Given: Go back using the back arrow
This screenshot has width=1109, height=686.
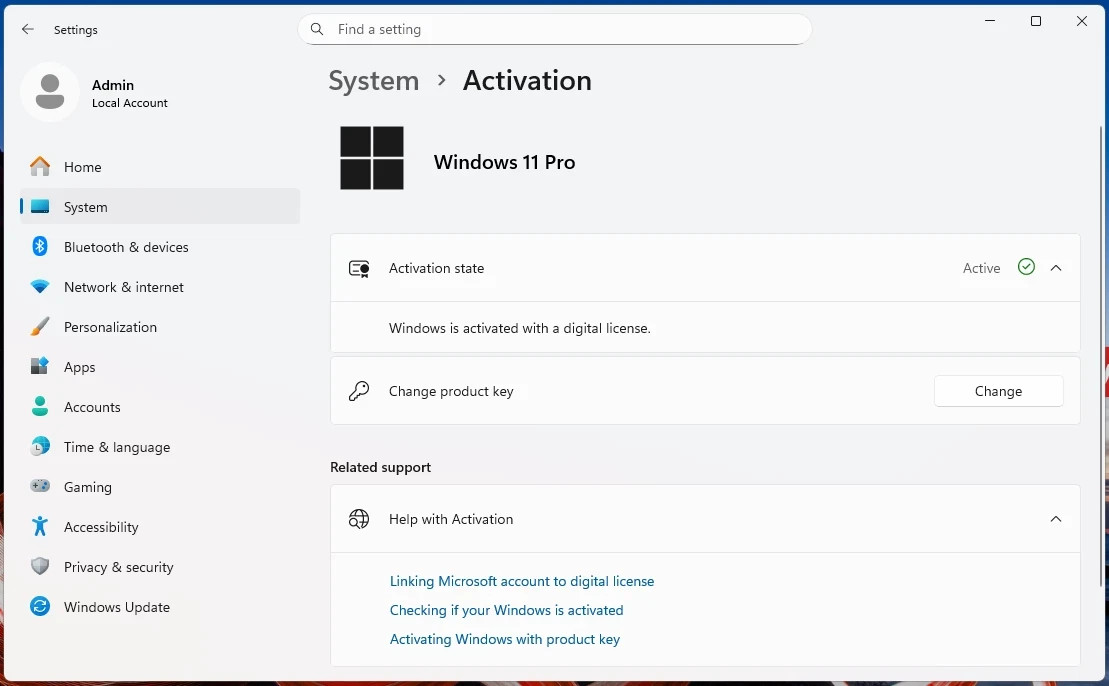Looking at the screenshot, I should click(x=28, y=30).
